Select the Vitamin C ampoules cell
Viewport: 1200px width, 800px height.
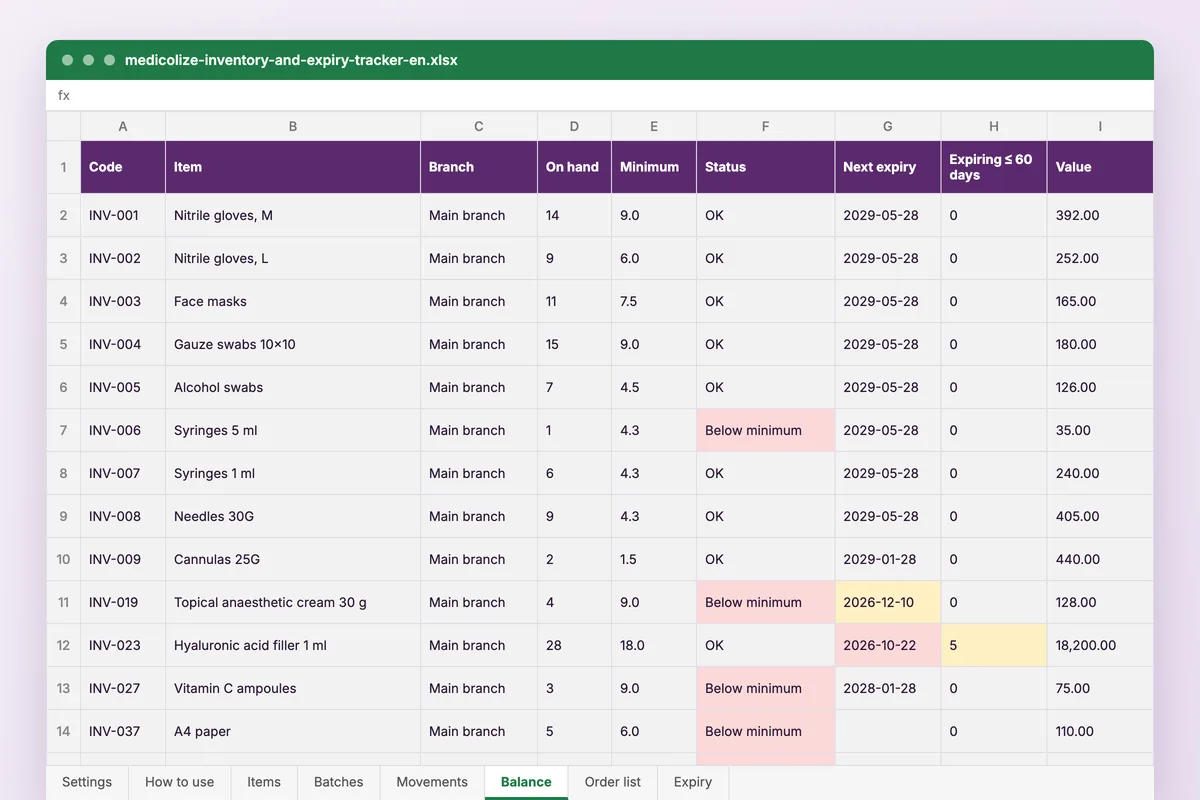tap(293, 688)
